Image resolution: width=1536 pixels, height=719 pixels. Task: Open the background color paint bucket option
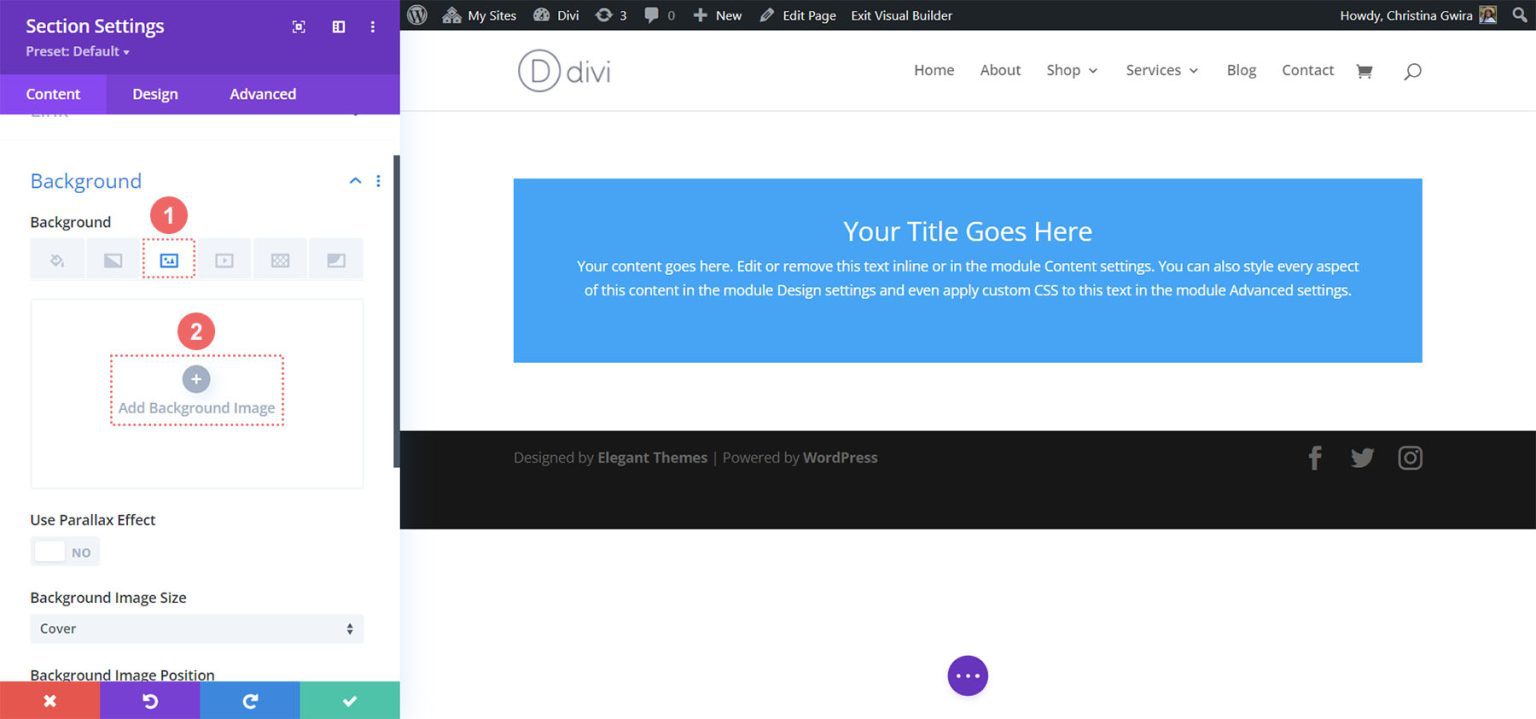[56, 258]
